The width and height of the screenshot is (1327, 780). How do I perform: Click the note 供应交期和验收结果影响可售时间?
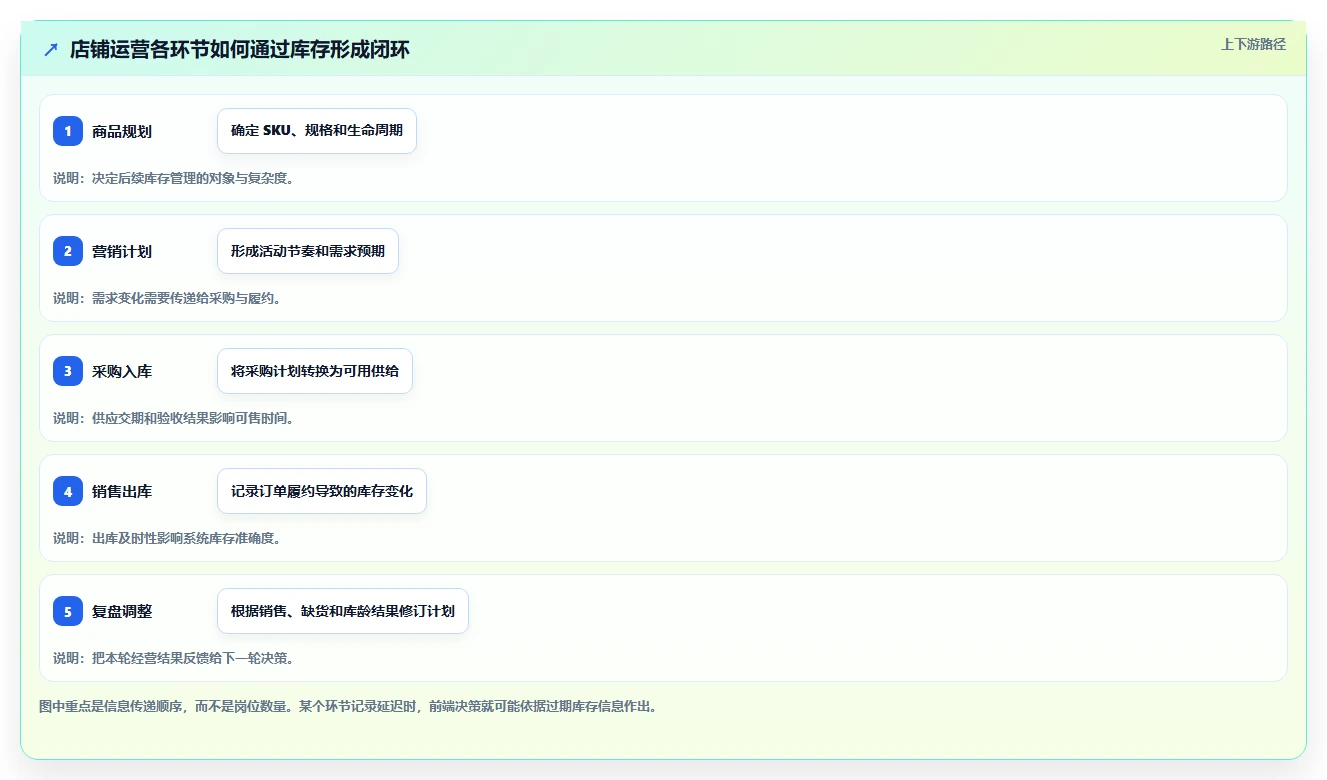[x=173, y=418]
